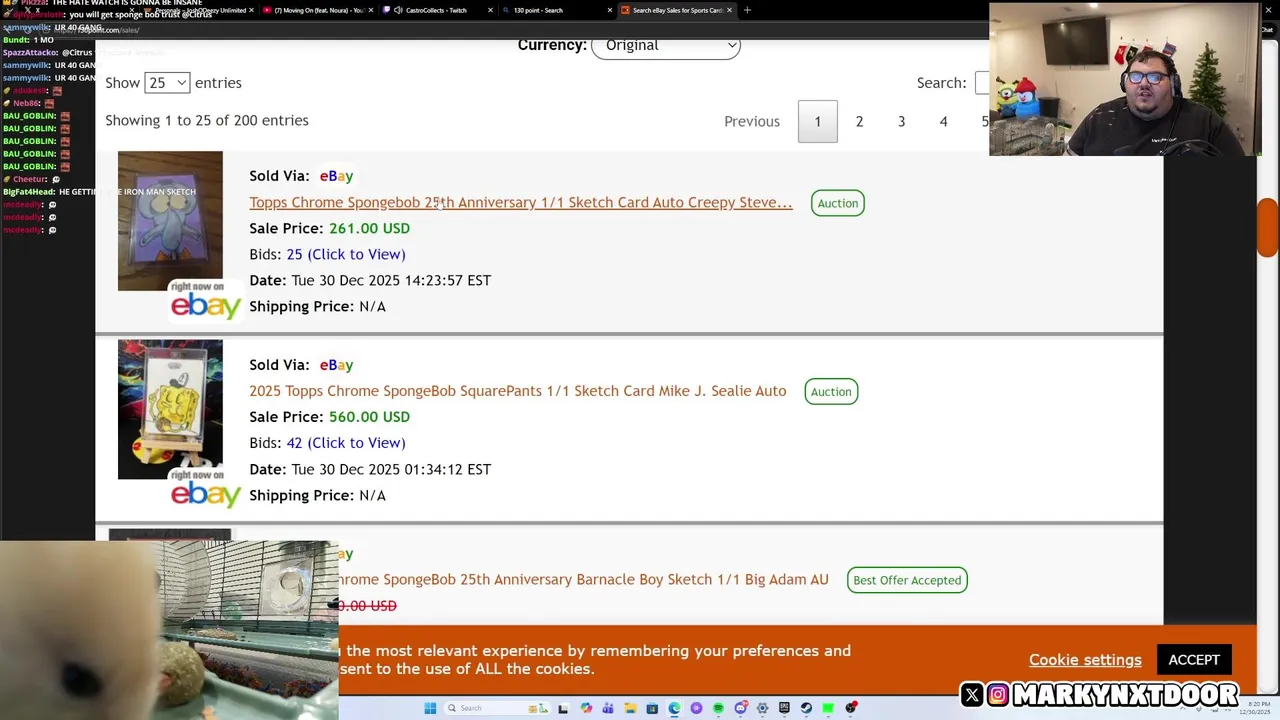The height and width of the screenshot is (720, 1280).
Task: Click the 560.00 USD sale price
Action: [x=369, y=417]
